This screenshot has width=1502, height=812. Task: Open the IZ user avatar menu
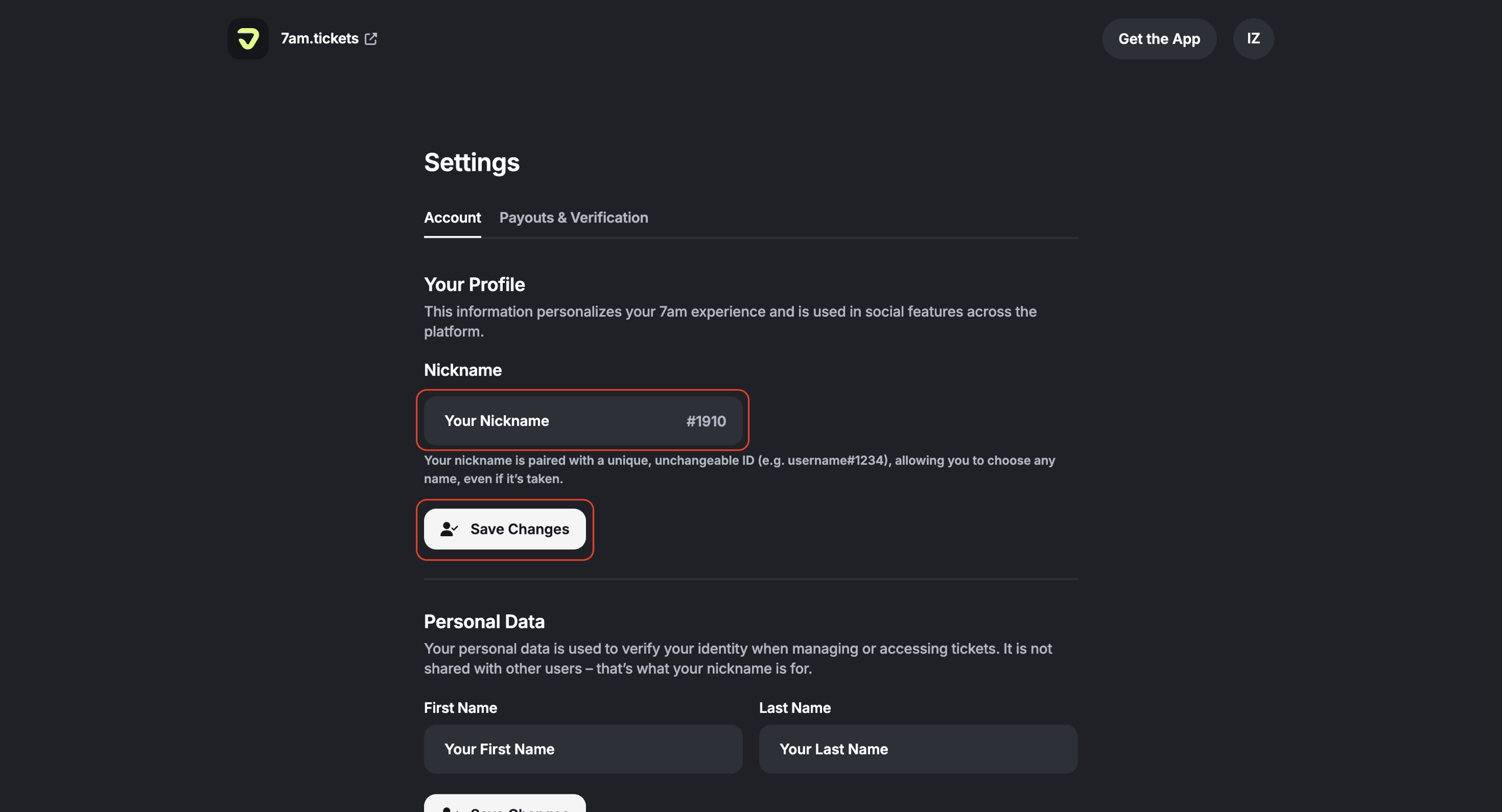coord(1253,39)
